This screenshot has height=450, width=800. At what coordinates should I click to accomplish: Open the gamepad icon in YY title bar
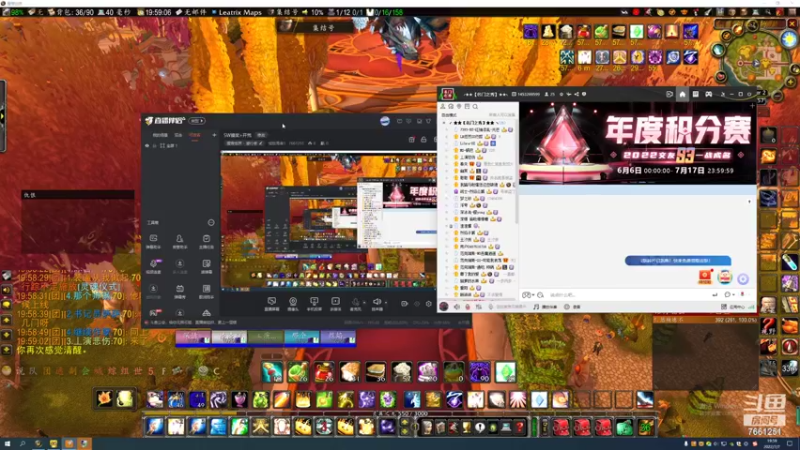click(709, 94)
